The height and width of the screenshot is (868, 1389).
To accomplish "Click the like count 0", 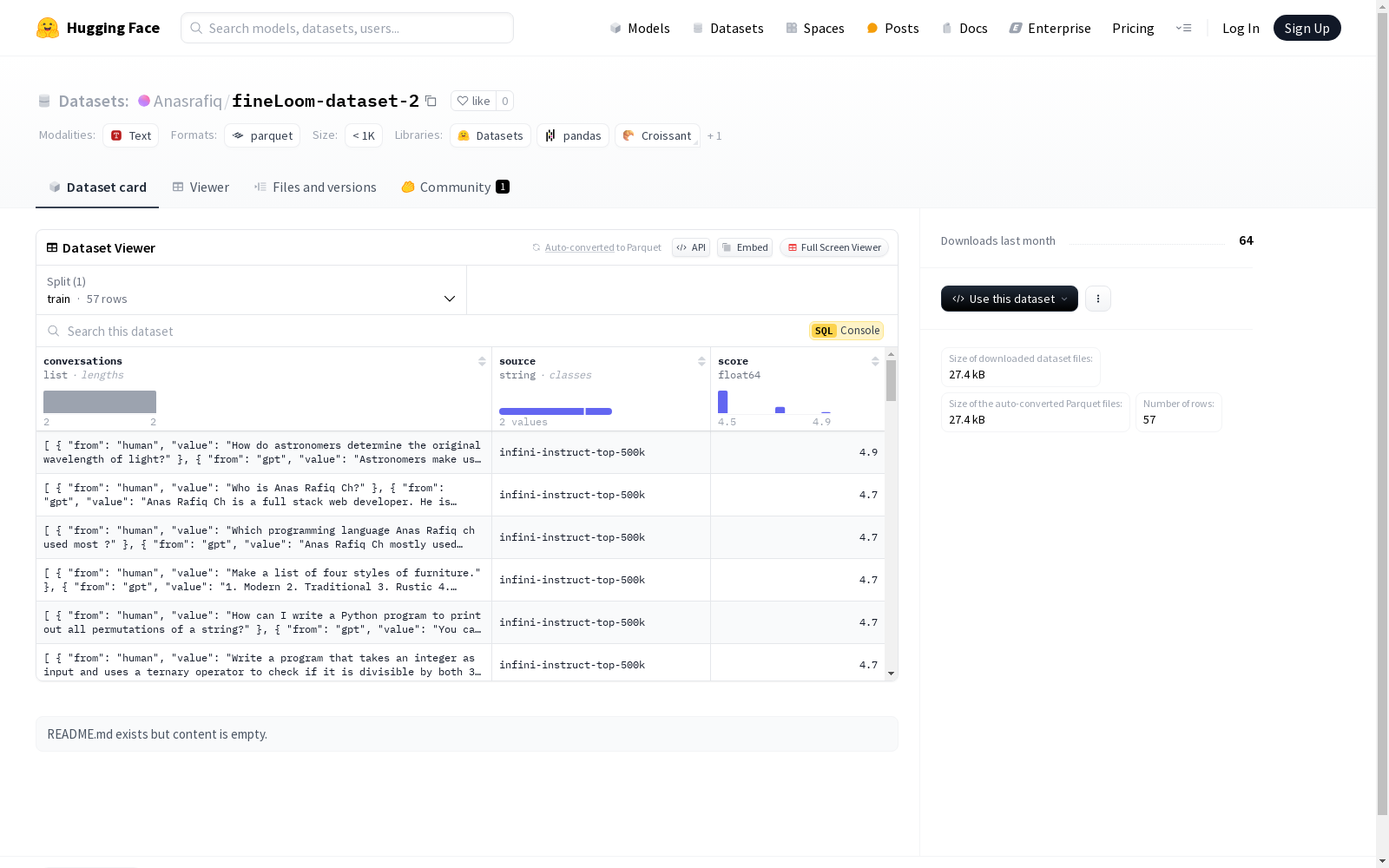I will [x=505, y=101].
